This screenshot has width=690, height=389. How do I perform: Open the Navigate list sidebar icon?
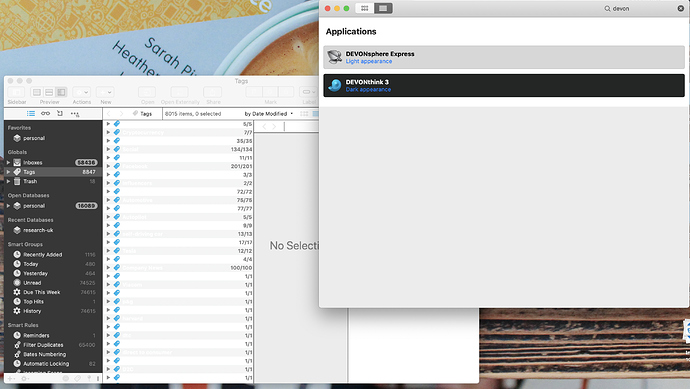[x=31, y=114]
